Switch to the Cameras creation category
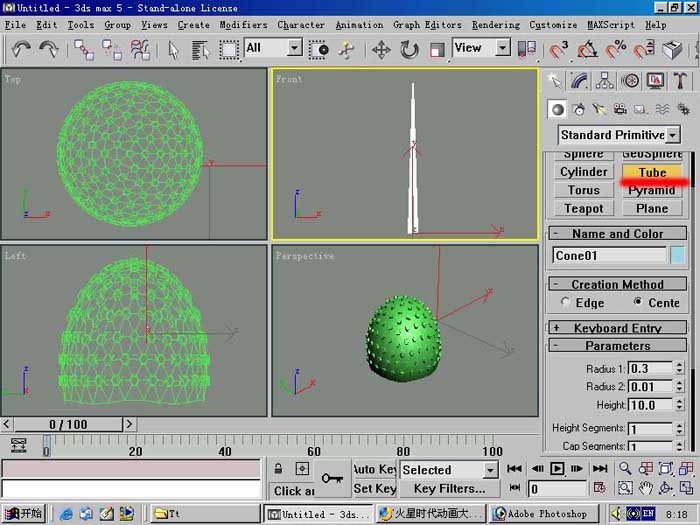 pyautogui.click(x=620, y=109)
